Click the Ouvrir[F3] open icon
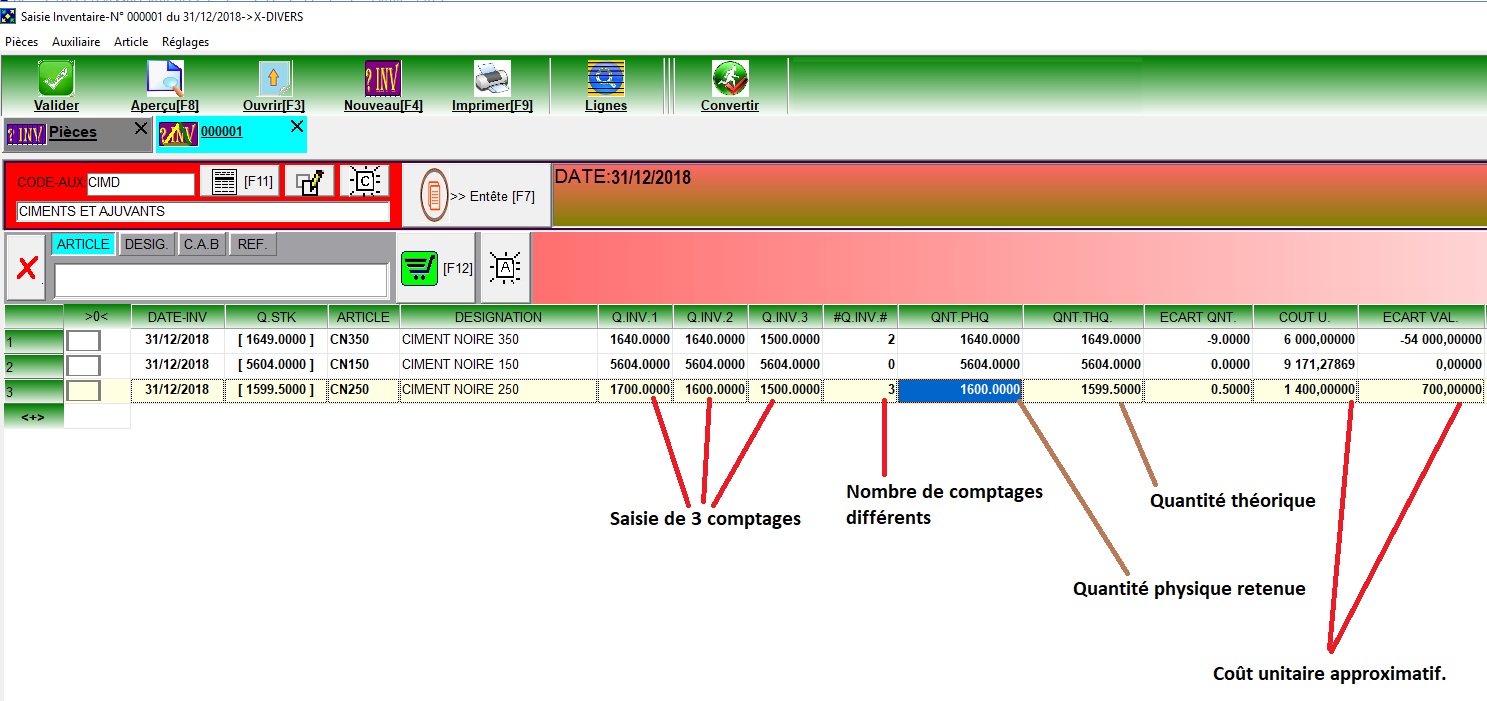This screenshot has width=1487, height=701. [274, 79]
